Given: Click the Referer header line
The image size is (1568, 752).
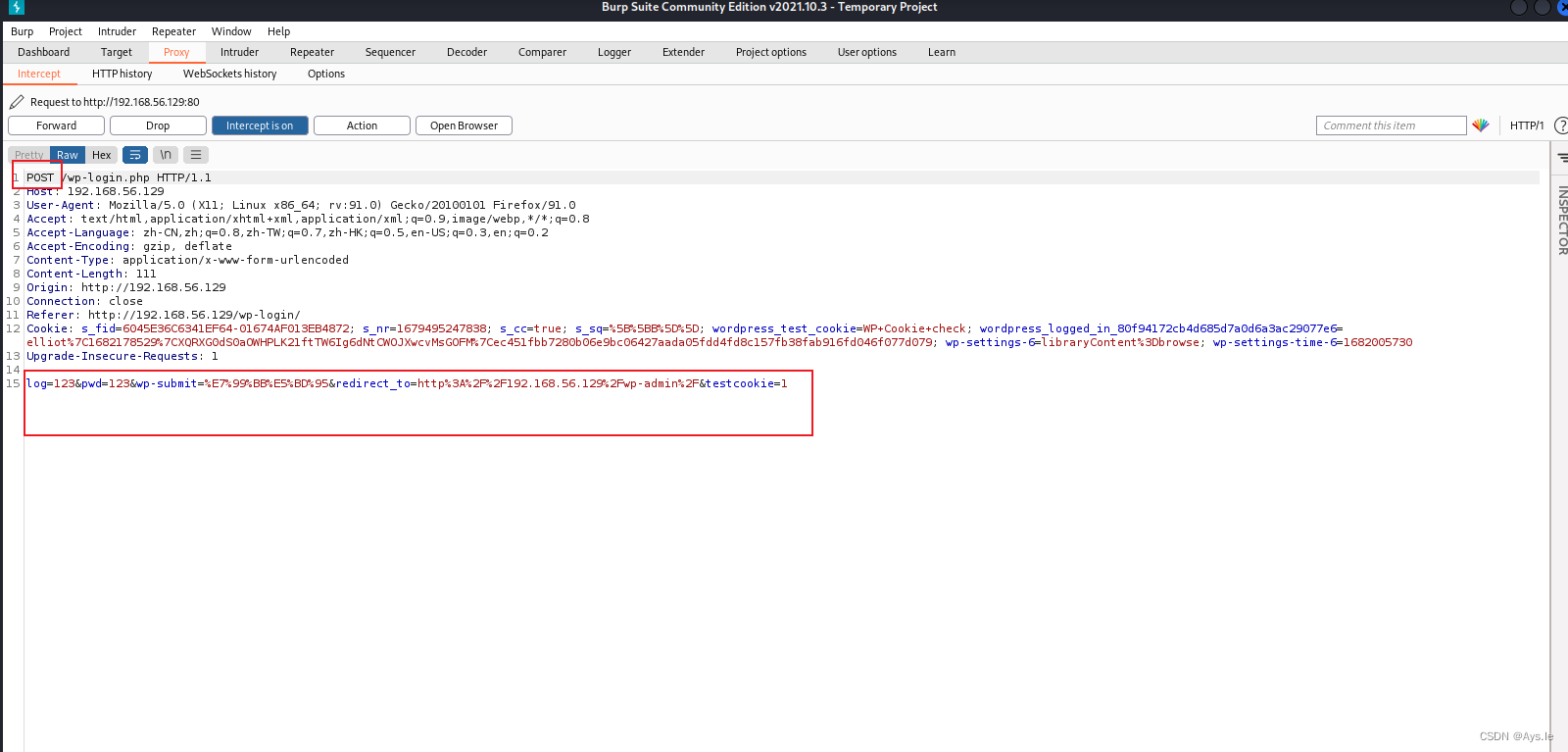Looking at the screenshot, I should pos(164,315).
